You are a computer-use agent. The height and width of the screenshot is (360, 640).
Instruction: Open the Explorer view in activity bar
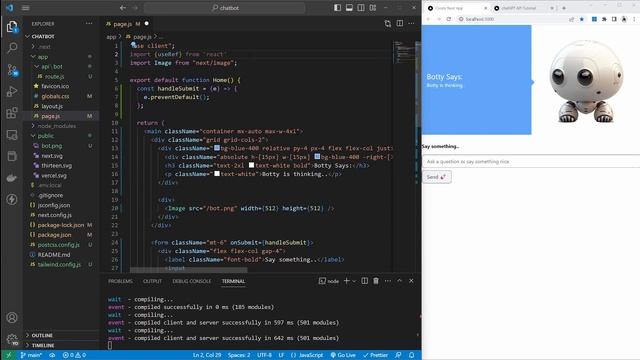(x=12, y=27)
